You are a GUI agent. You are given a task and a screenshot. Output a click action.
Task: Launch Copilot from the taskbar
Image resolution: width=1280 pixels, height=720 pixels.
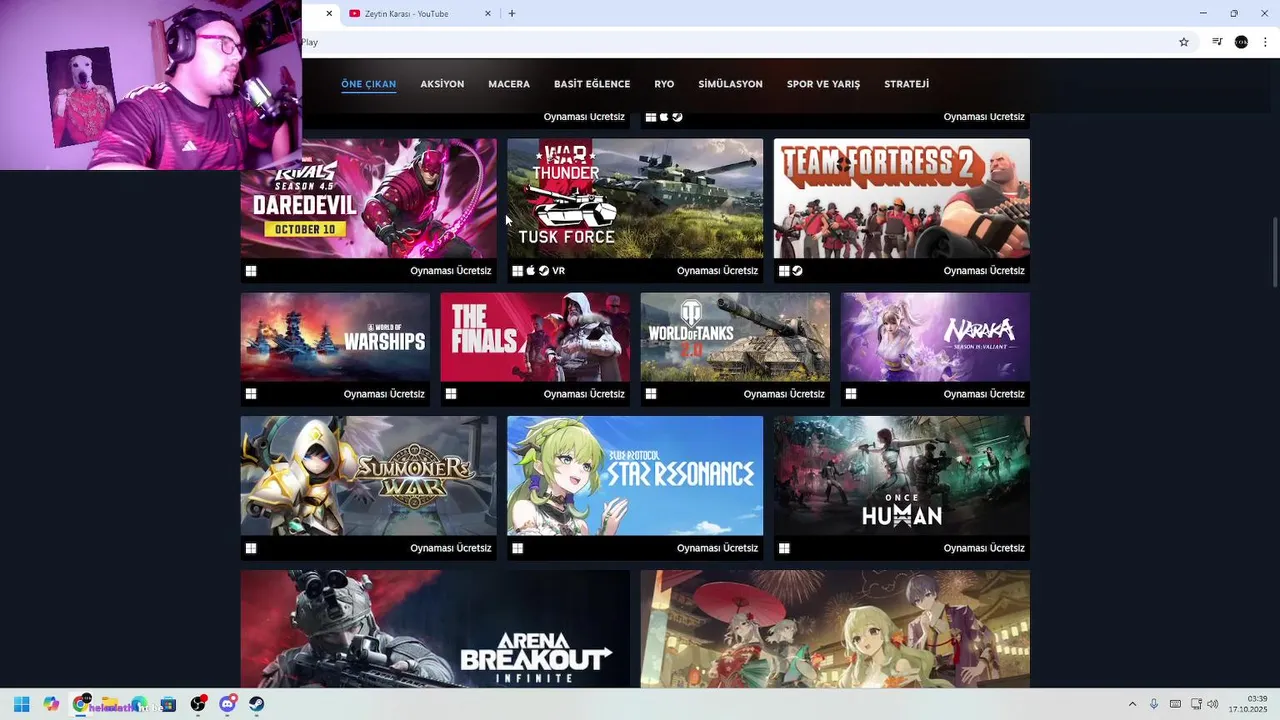[51, 704]
